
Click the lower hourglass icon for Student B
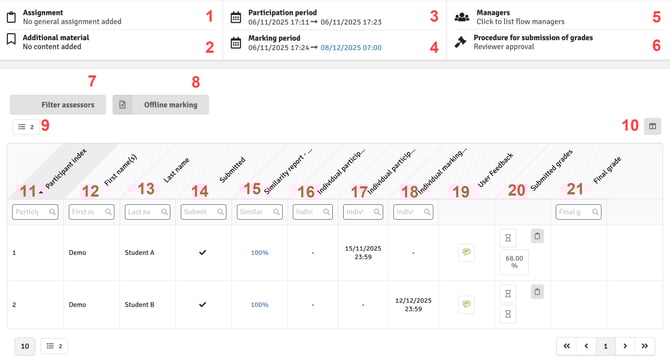(508, 314)
